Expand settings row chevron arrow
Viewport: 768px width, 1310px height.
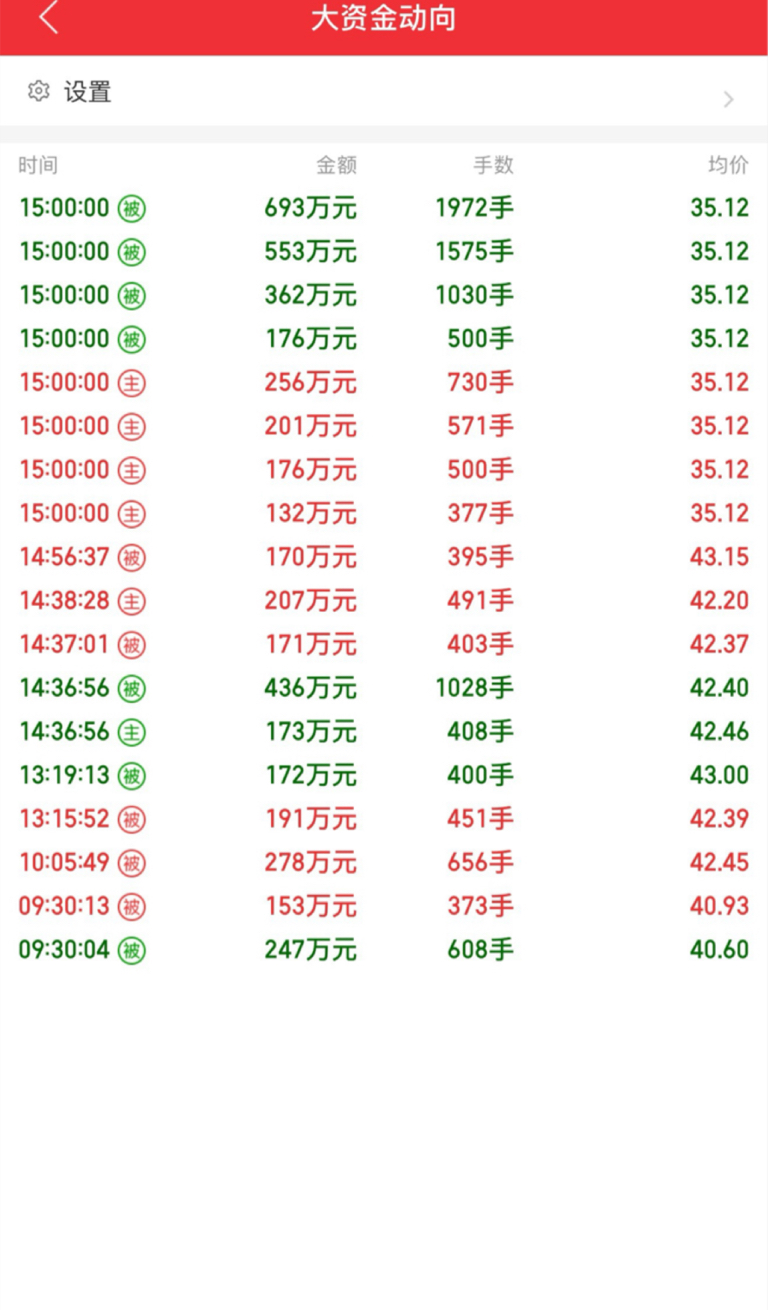tap(728, 99)
